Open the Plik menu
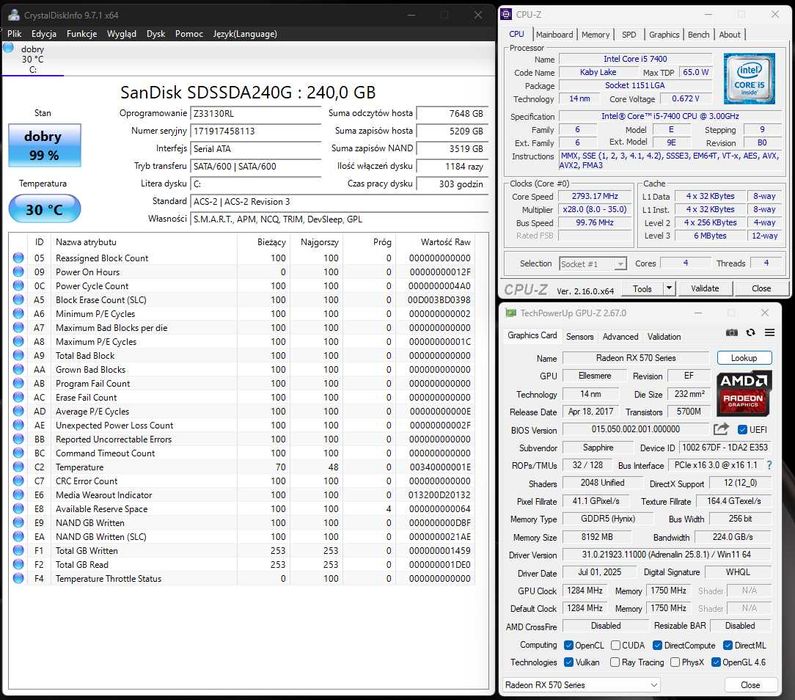Image resolution: width=795 pixels, height=700 pixels. 14,33
